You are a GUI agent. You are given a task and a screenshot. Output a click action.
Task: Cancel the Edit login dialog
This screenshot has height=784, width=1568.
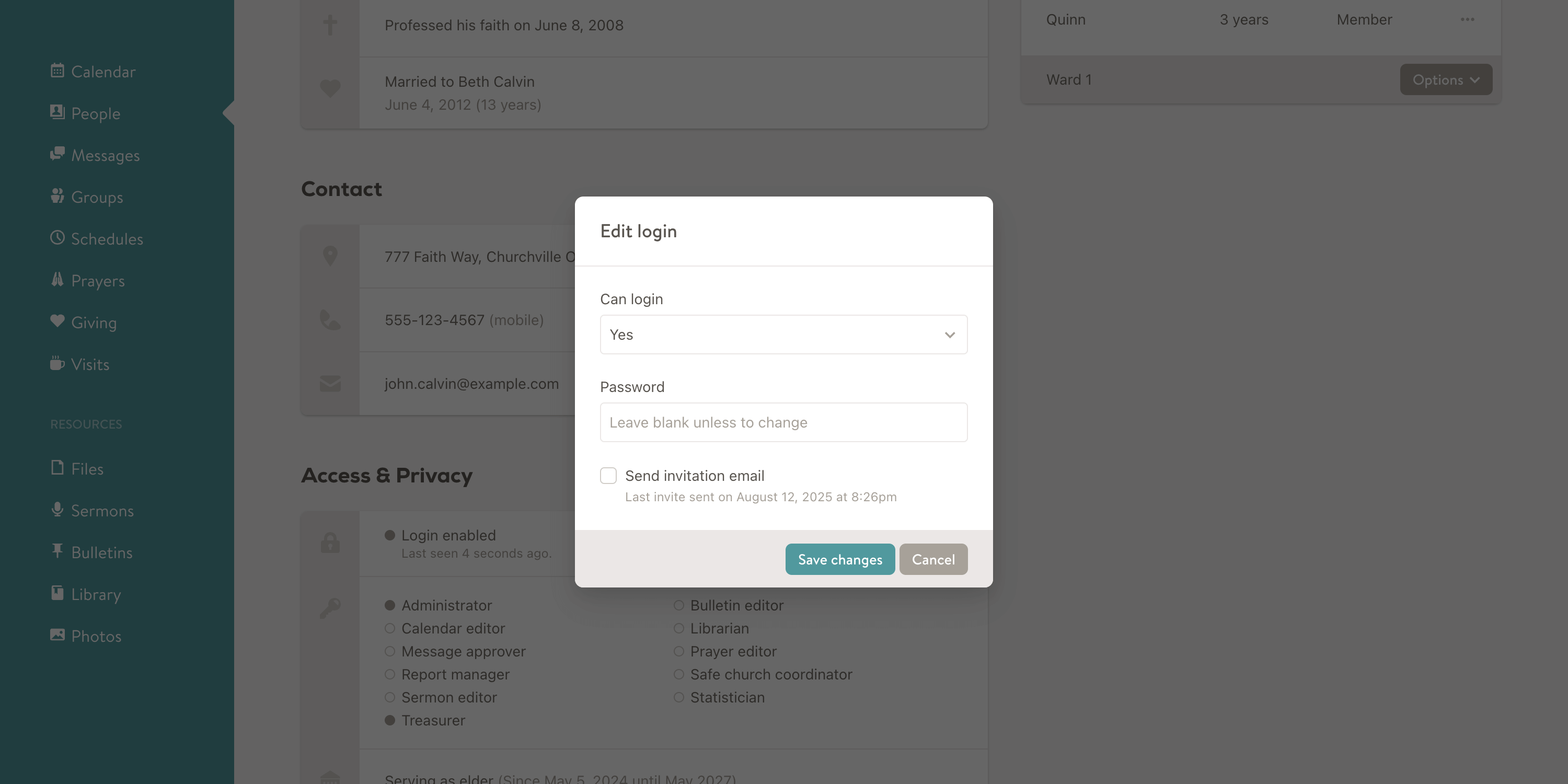(933, 559)
